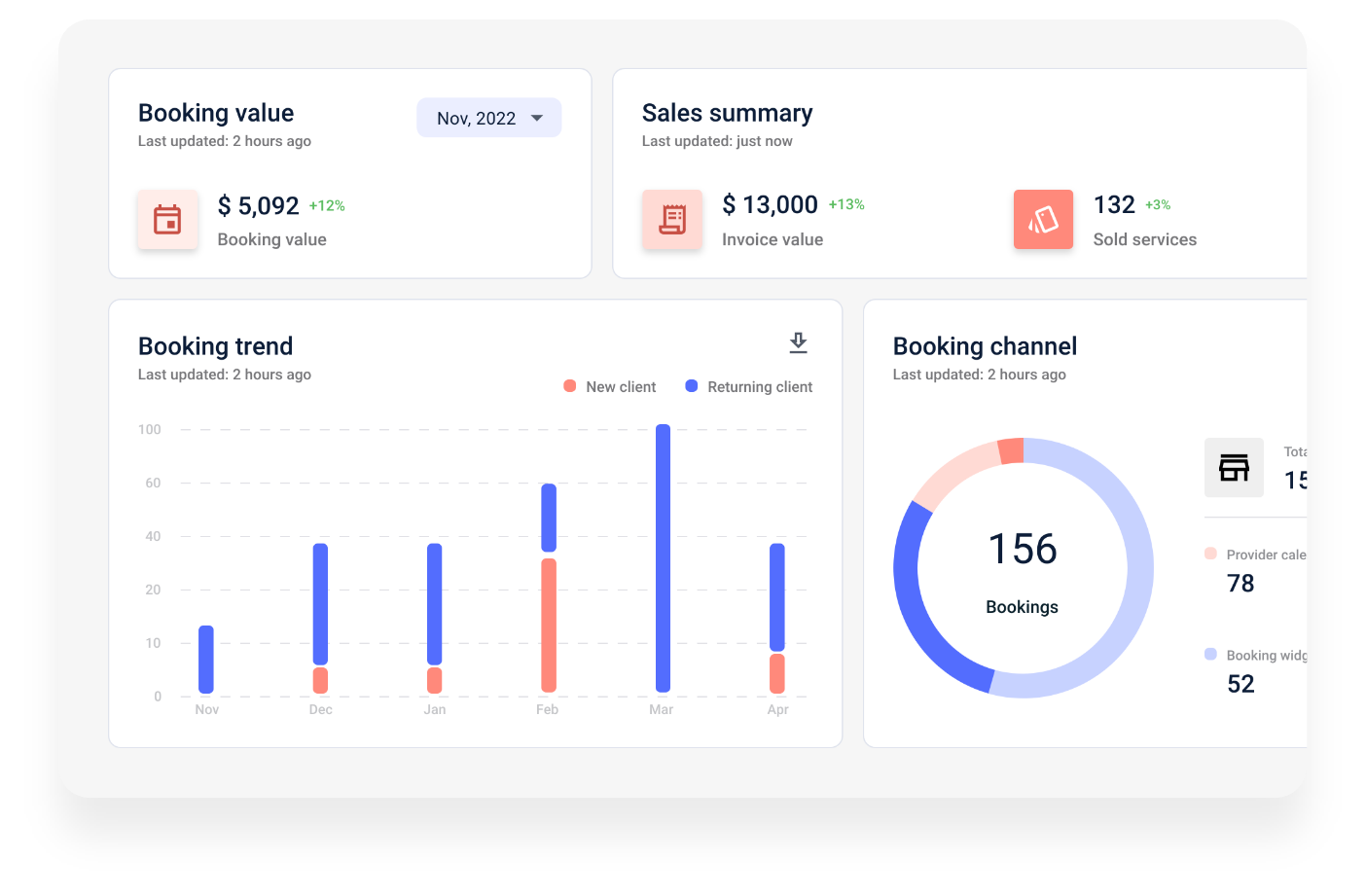Toggle the Returning client series label
This screenshot has height=896, width=1366.
click(760, 387)
